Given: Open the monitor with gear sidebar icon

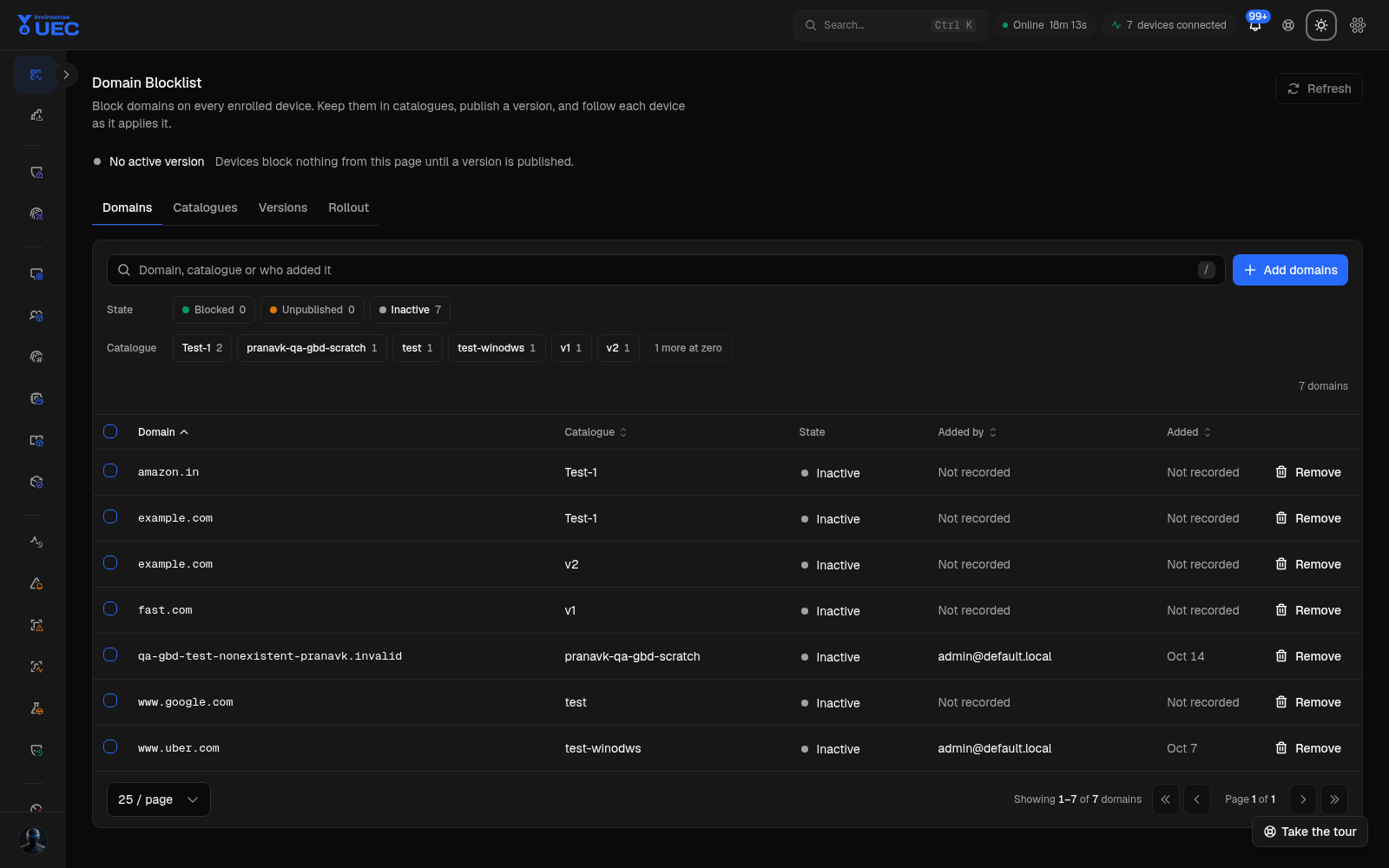Looking at the screenshot, I should tap(36, 274).
